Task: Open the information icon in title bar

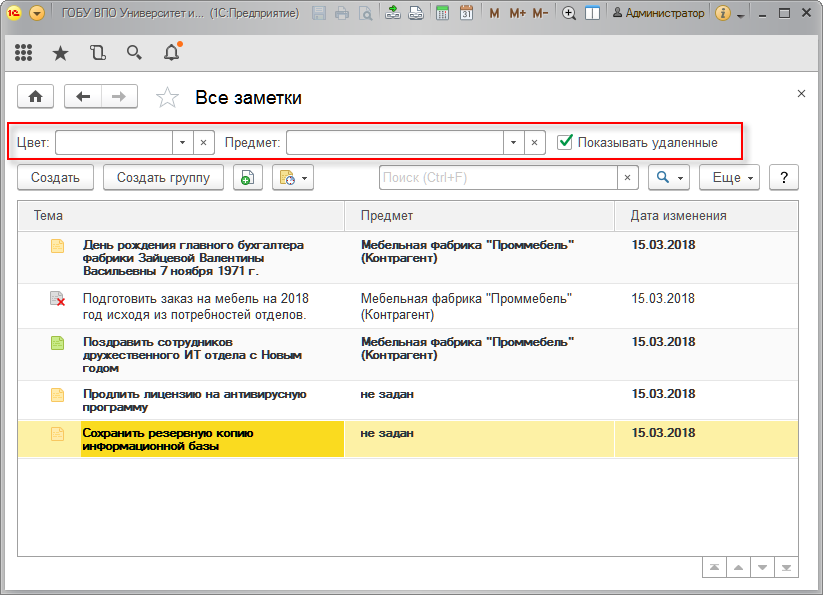Action: [723, 13]
